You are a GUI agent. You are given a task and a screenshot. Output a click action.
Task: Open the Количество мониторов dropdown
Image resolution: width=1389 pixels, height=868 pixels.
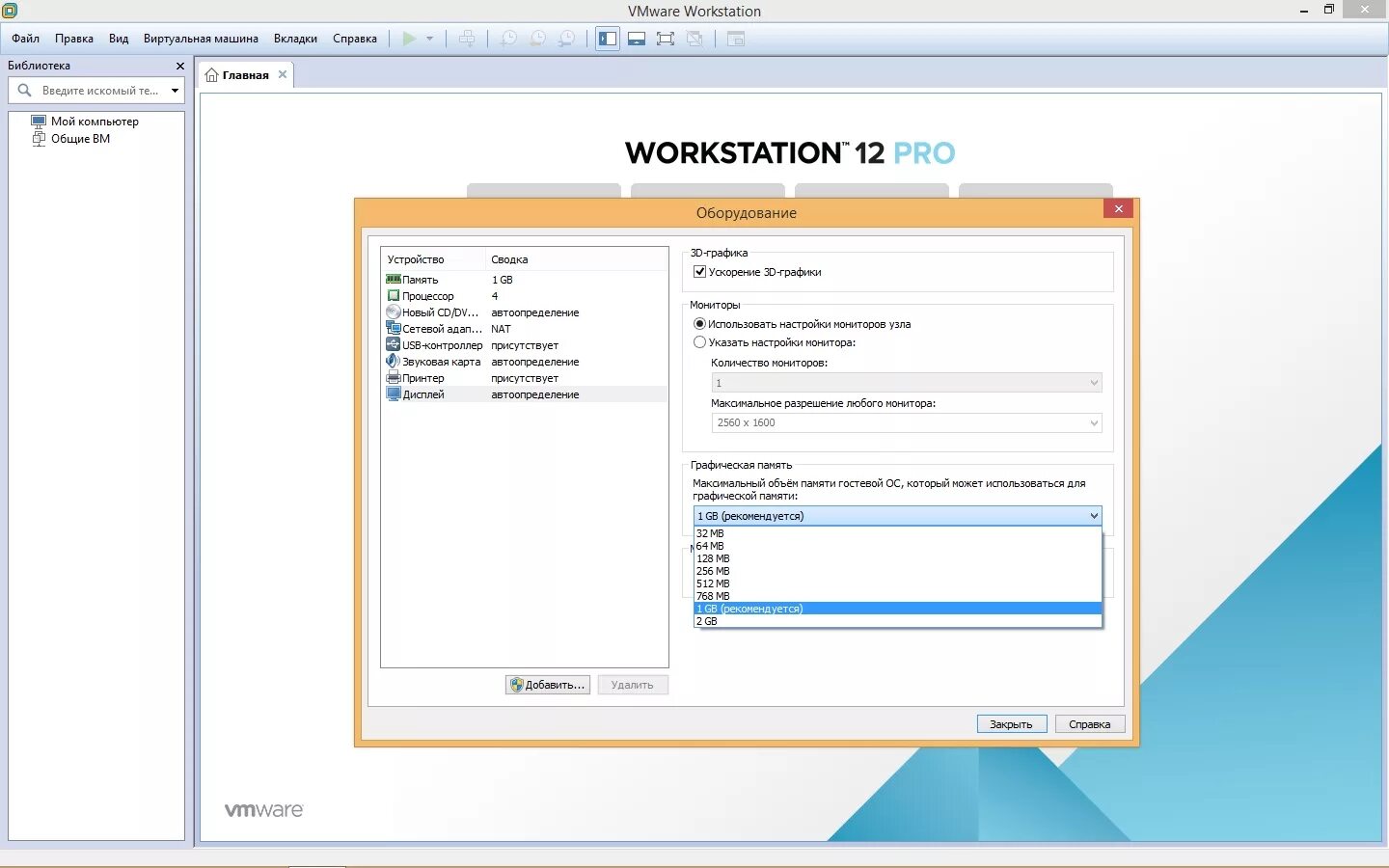[x=1093, y=383]
